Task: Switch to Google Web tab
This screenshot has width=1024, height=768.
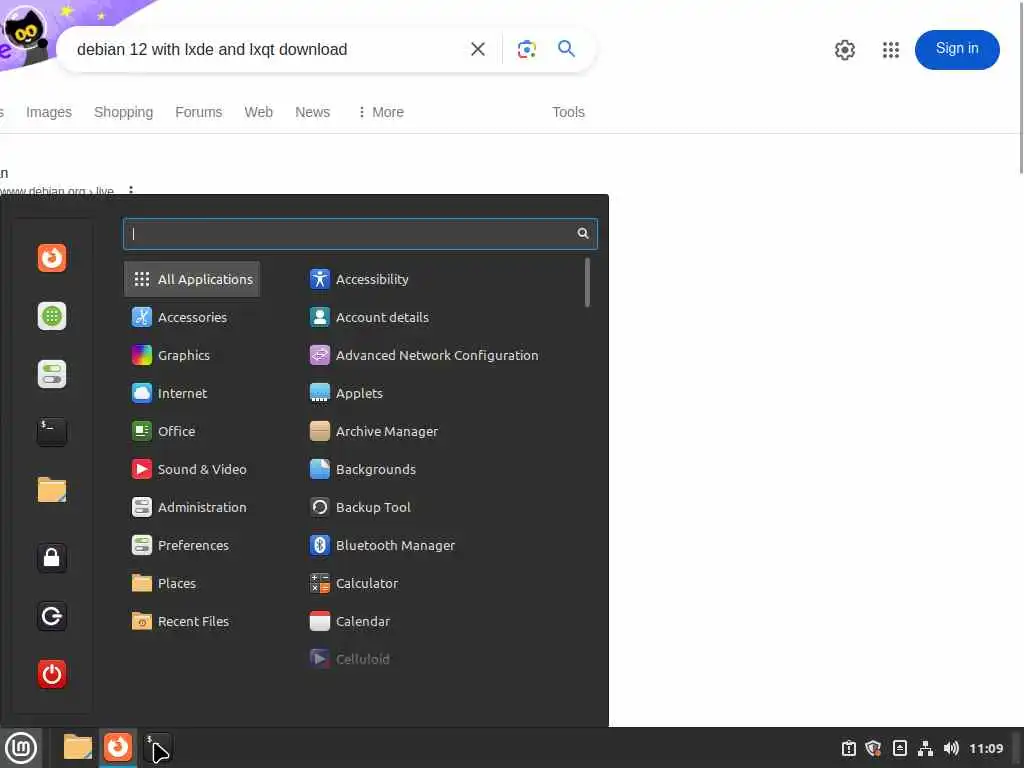Action: pyautogui.click(x=259, y=112)
